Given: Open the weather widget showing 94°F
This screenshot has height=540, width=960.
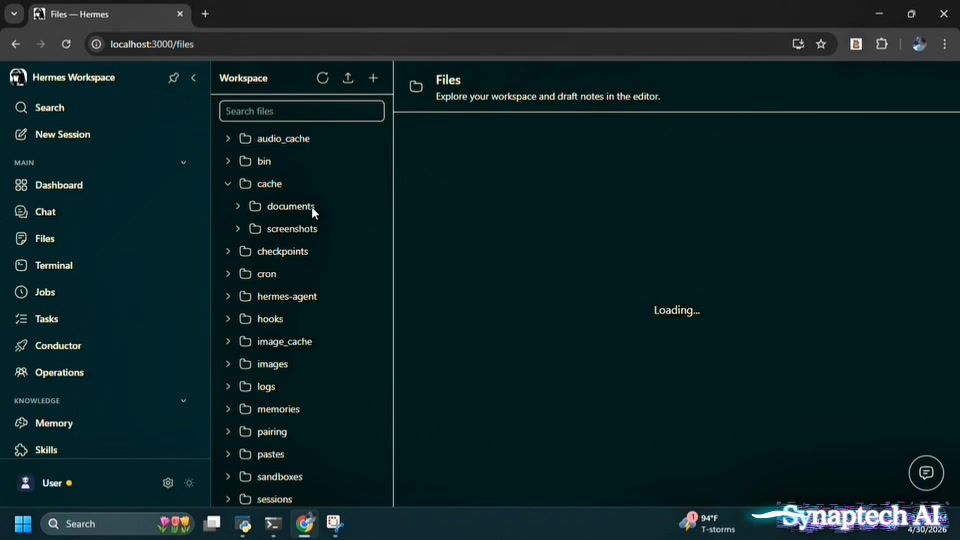Looking at the screenshot, I should pos(707,523).
